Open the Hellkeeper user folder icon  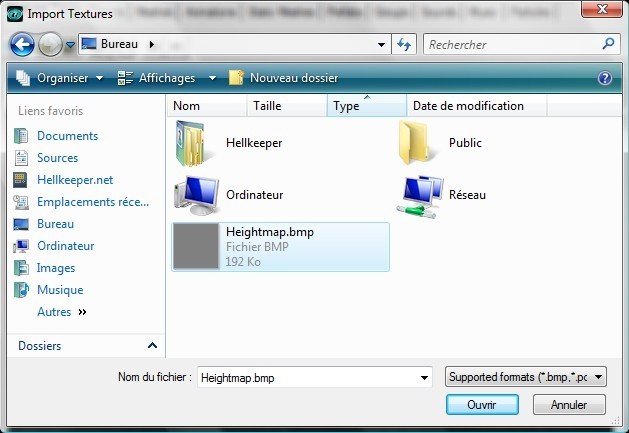coord(192,143)
